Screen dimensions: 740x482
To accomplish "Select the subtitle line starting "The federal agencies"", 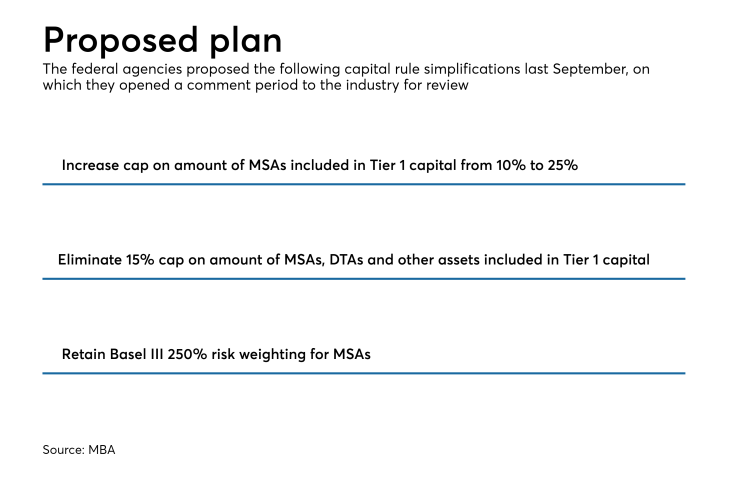I will click(353, 69).
